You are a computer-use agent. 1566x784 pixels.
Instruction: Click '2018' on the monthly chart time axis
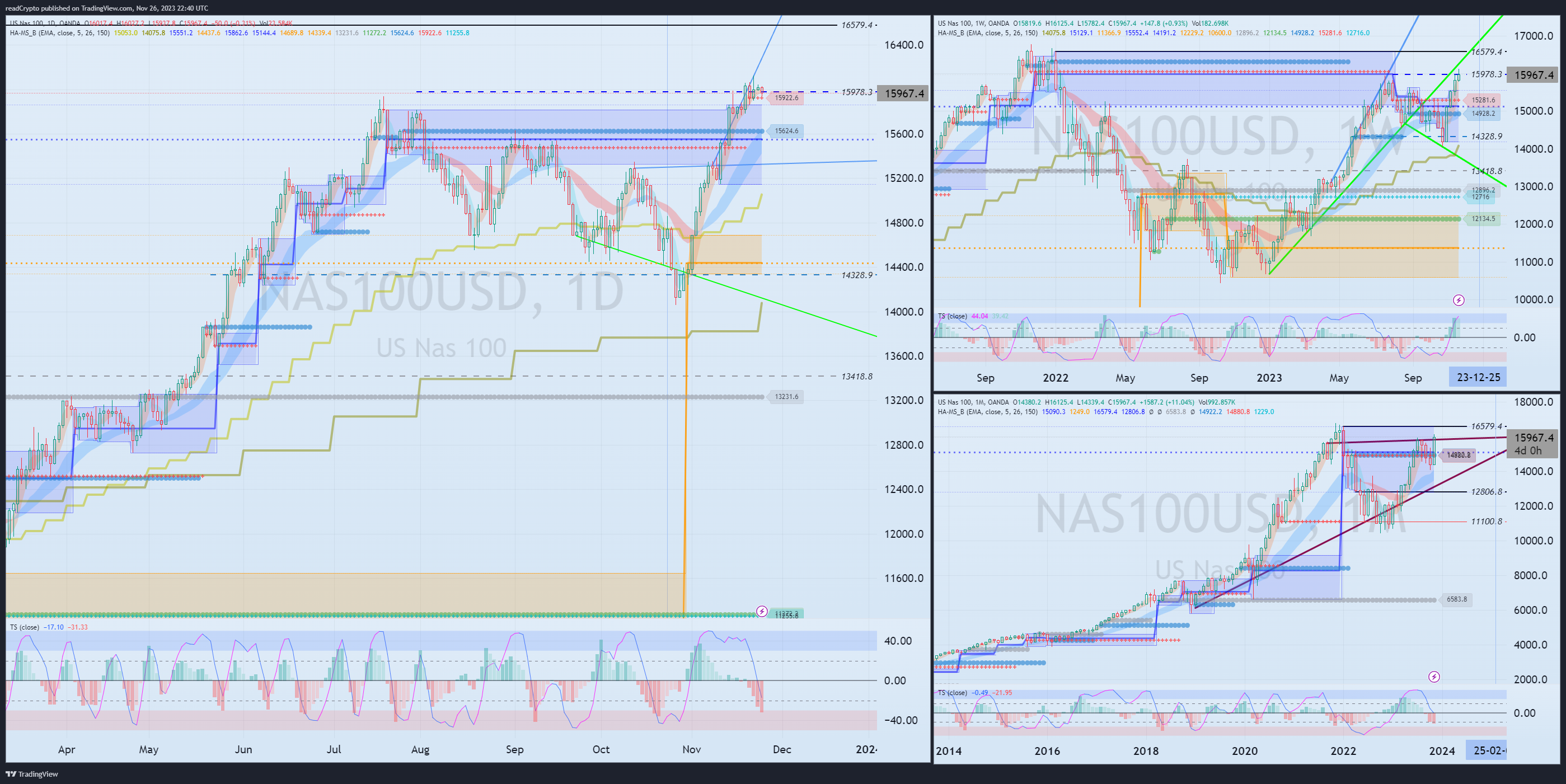pyautogui.click(x=1145, y=750)
